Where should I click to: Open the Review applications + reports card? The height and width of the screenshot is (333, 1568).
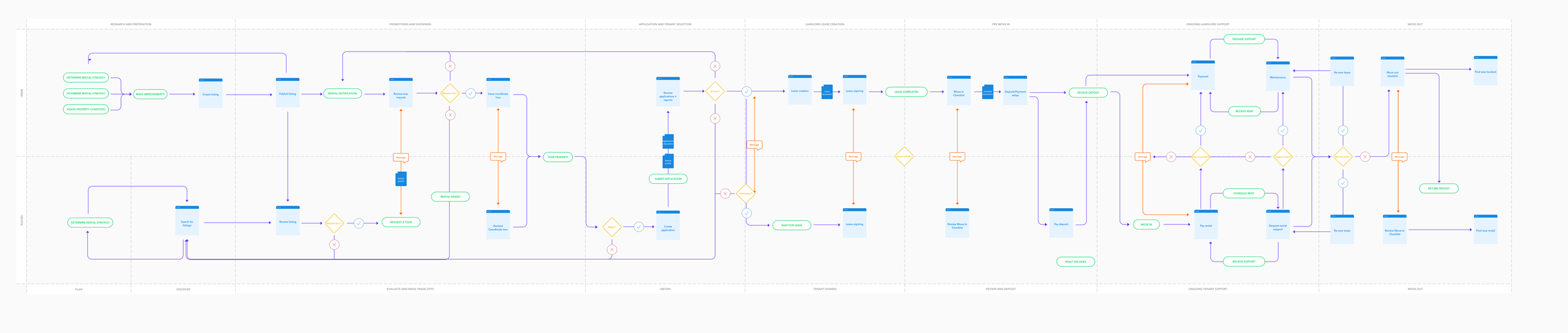tap(668, 92)
